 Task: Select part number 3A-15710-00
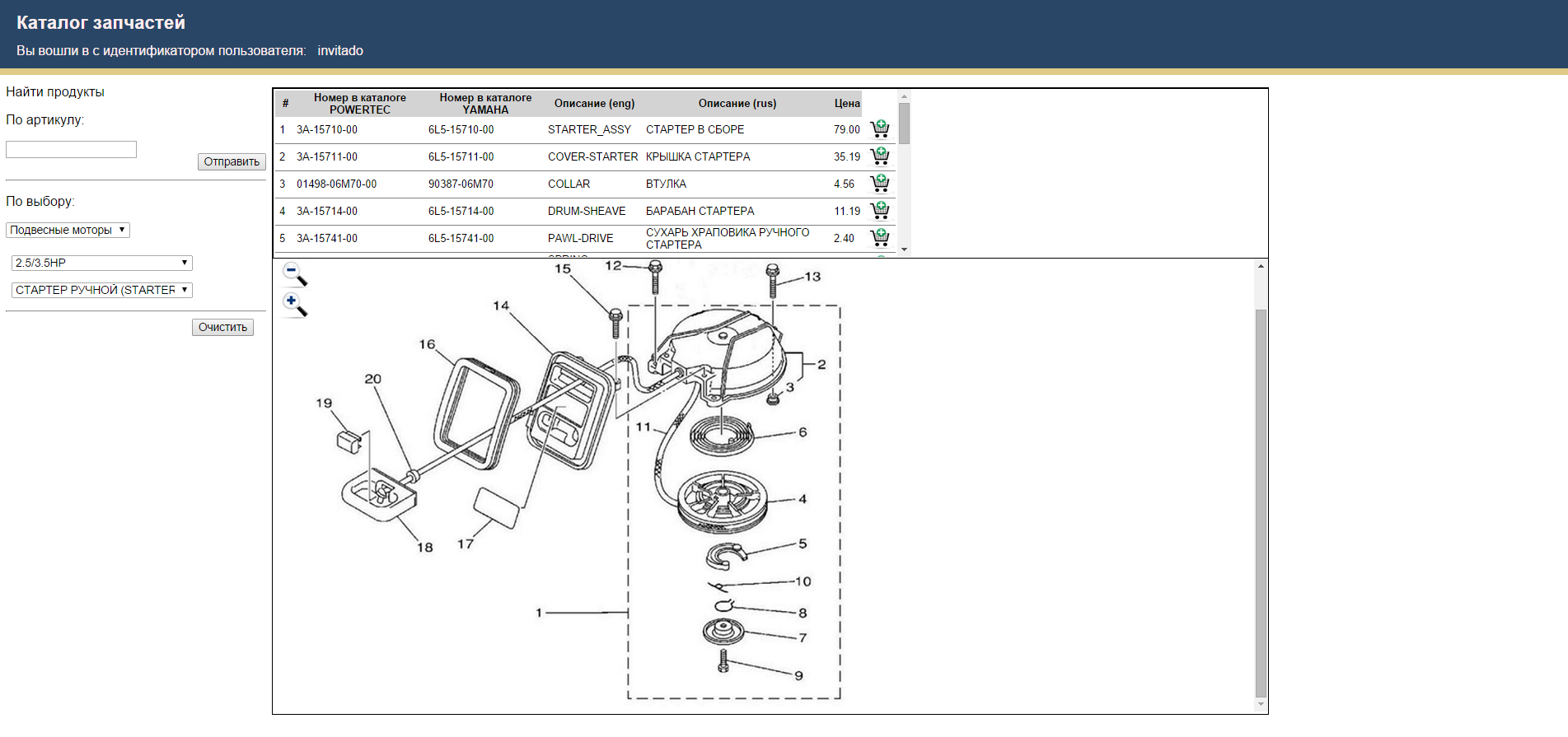tap(327, 129)
